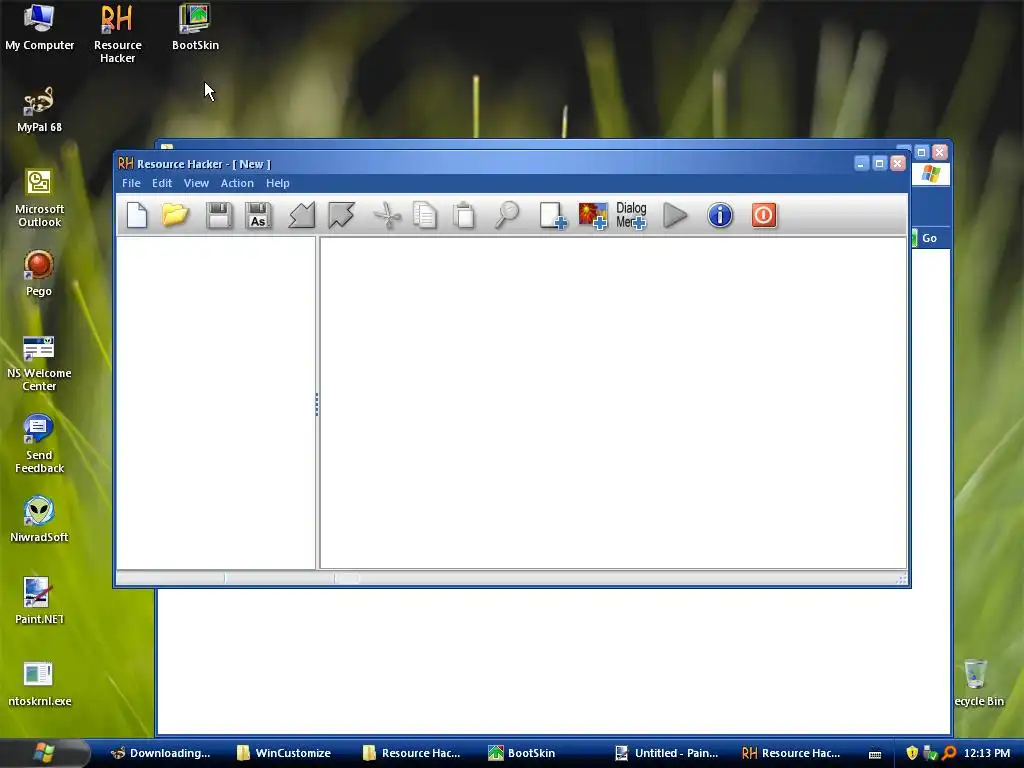Click the Windows Start button

click(44, 753)
